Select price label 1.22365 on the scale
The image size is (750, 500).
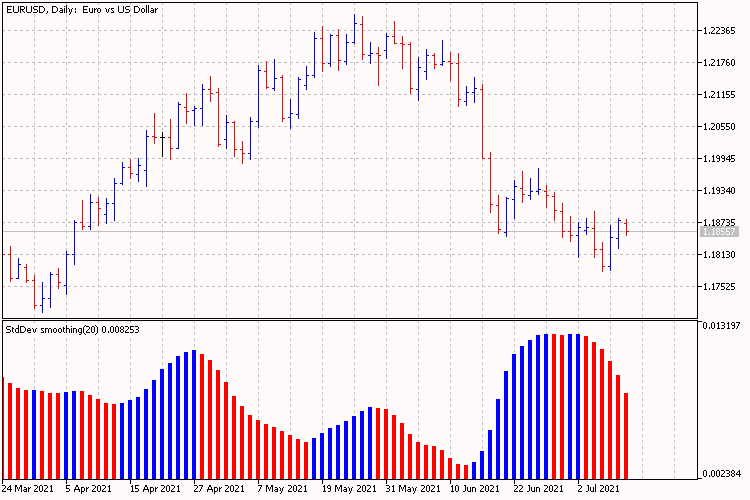tap(719, 31)
